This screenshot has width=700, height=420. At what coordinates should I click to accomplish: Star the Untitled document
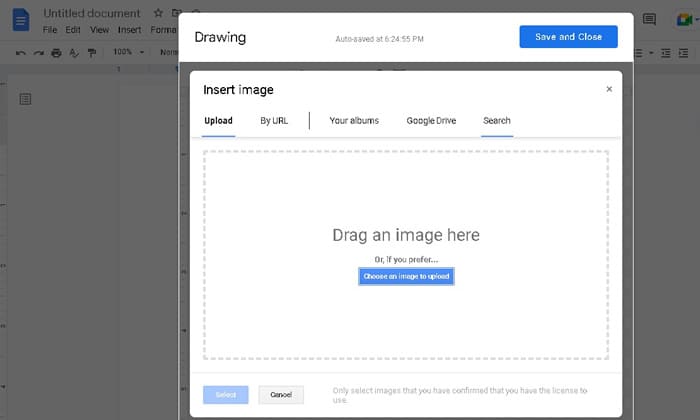click(x=157, y=14)
